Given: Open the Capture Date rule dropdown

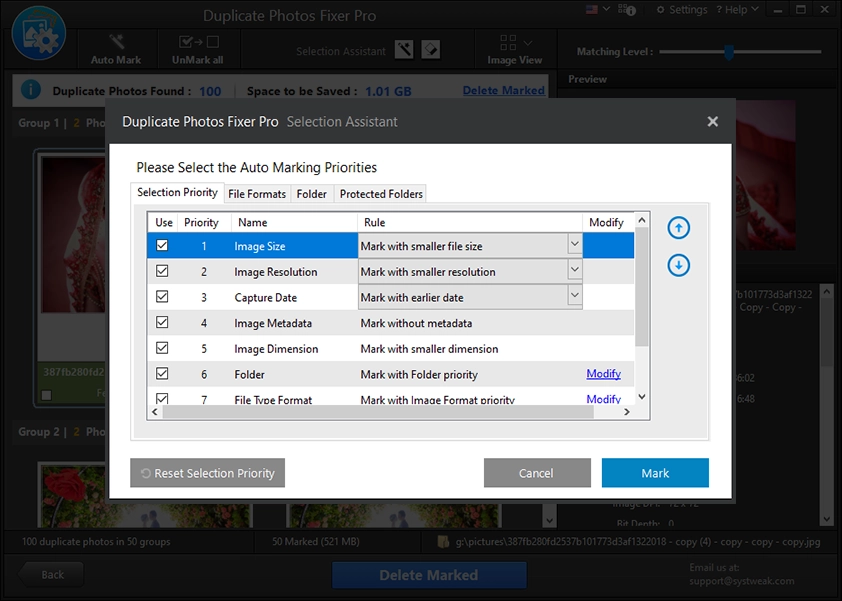Looking at the screenshot, I should [x=575, y=295].
